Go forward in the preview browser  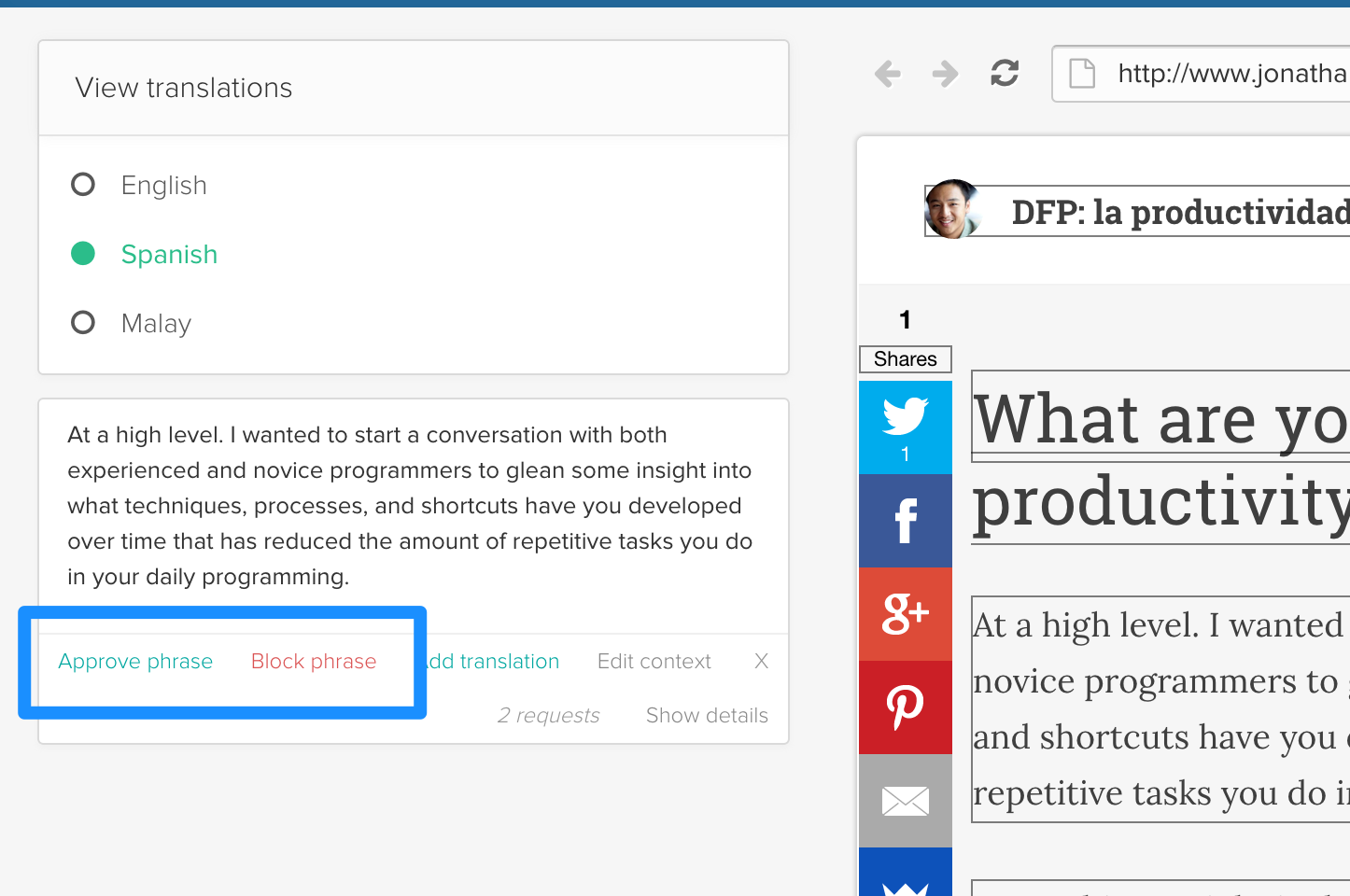[945, 74]
